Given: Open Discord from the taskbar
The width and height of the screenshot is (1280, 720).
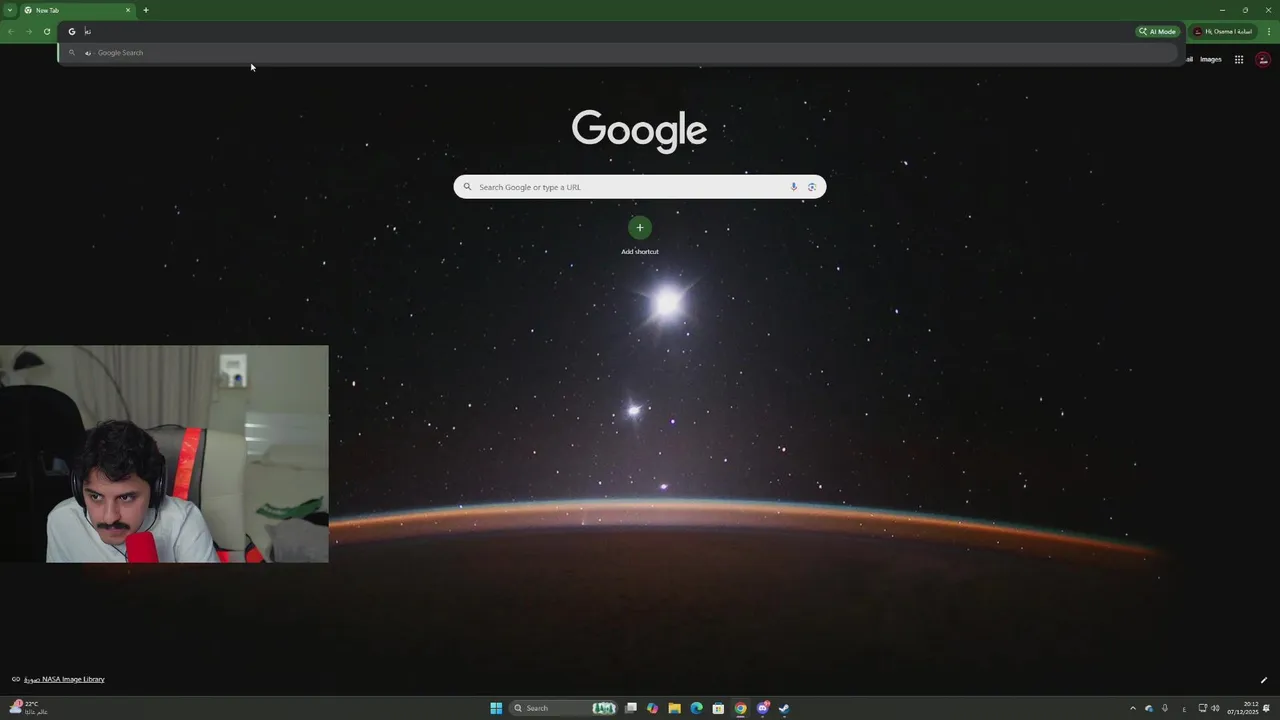Looking at the screenshot, I should (763, 708).
